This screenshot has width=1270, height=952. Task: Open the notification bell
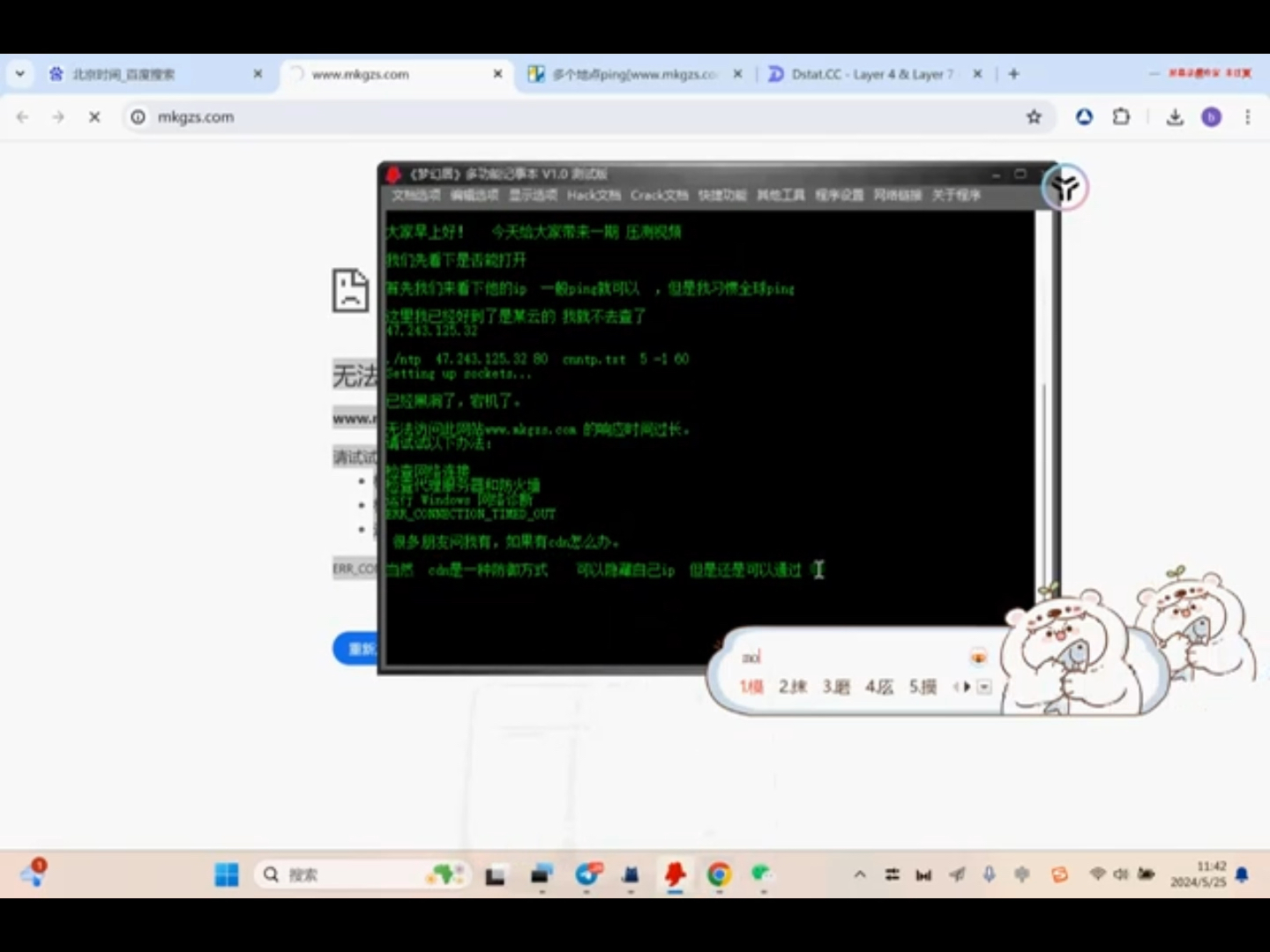click(1243, 874)
